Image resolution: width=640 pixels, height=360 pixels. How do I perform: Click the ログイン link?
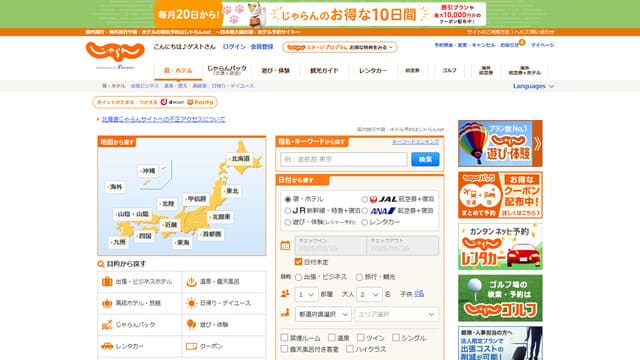point(234,47)
